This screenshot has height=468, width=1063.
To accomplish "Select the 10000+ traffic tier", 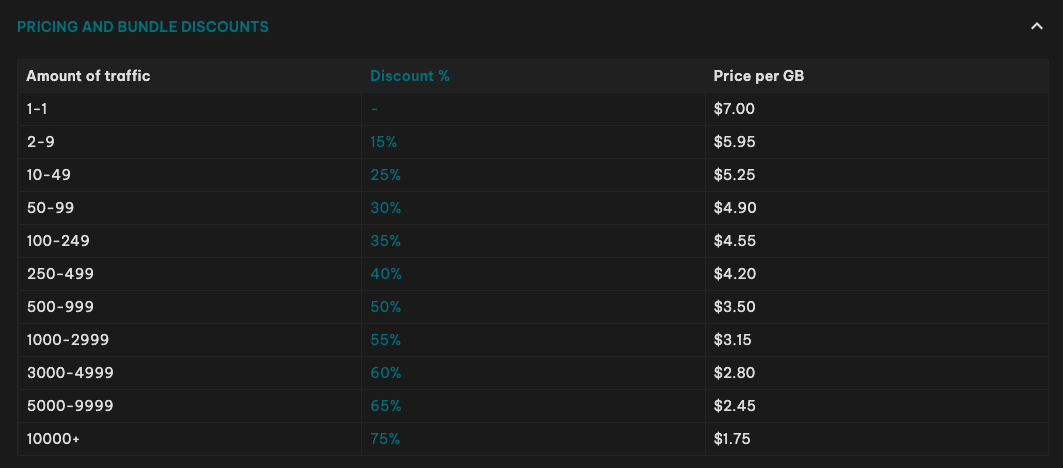I will click(52, 439).
